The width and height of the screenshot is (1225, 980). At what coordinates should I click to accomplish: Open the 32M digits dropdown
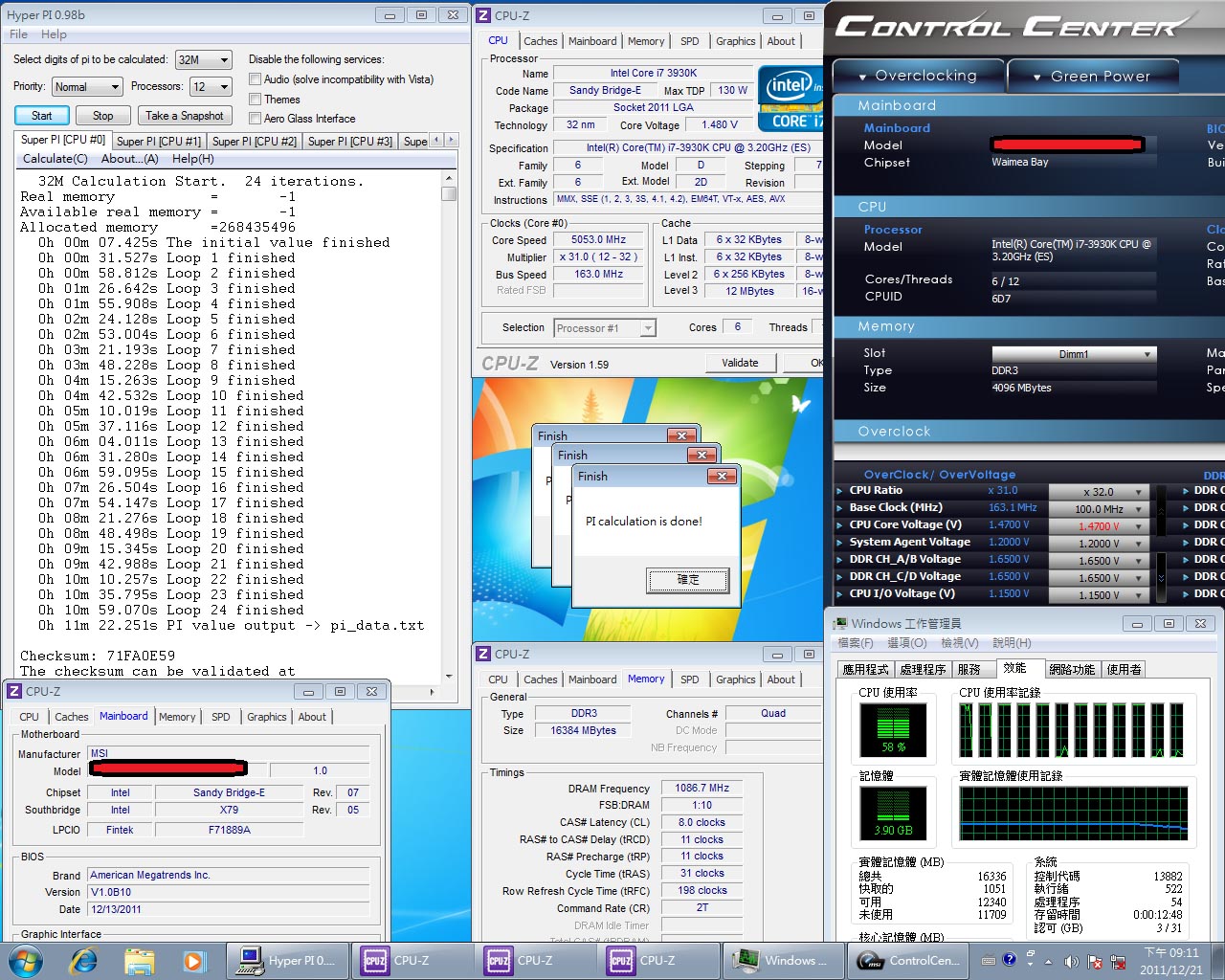point(203,59)
